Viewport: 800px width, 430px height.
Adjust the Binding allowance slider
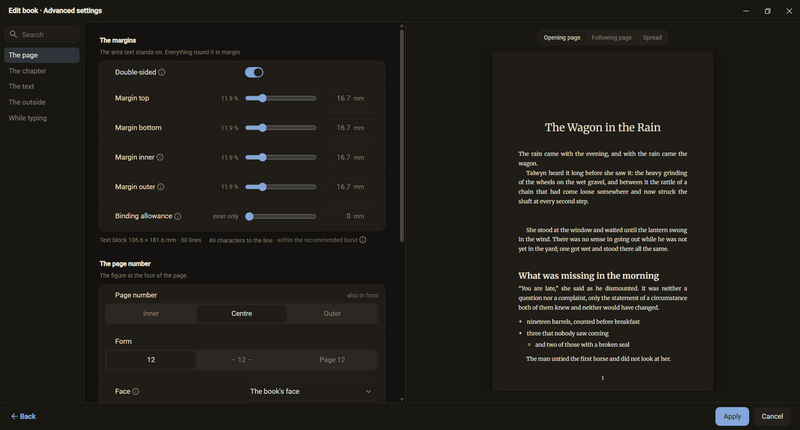click(281, 216)
